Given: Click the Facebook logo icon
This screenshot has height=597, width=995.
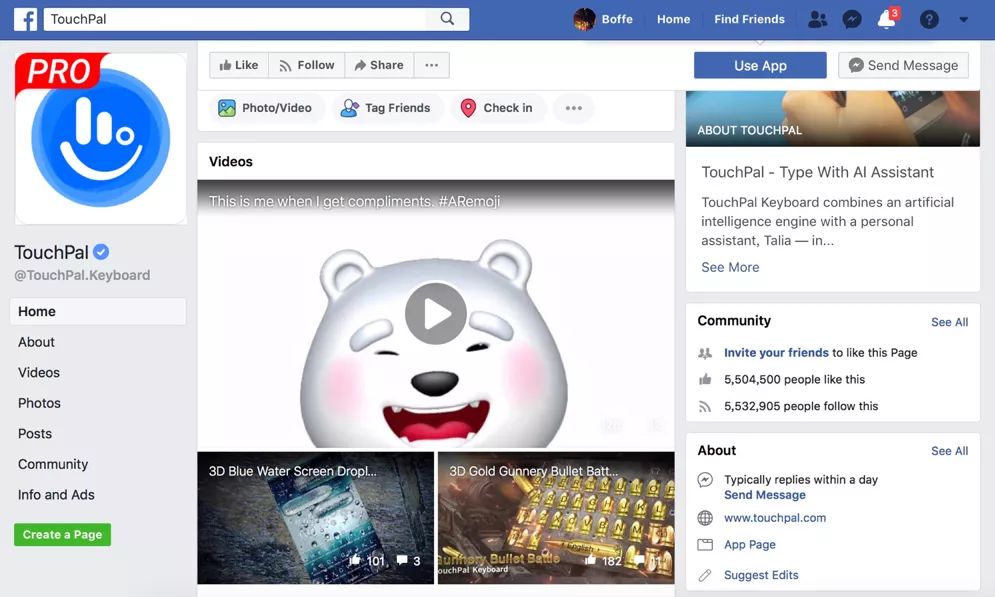Looking at the screenshot, I should [25, 19].
